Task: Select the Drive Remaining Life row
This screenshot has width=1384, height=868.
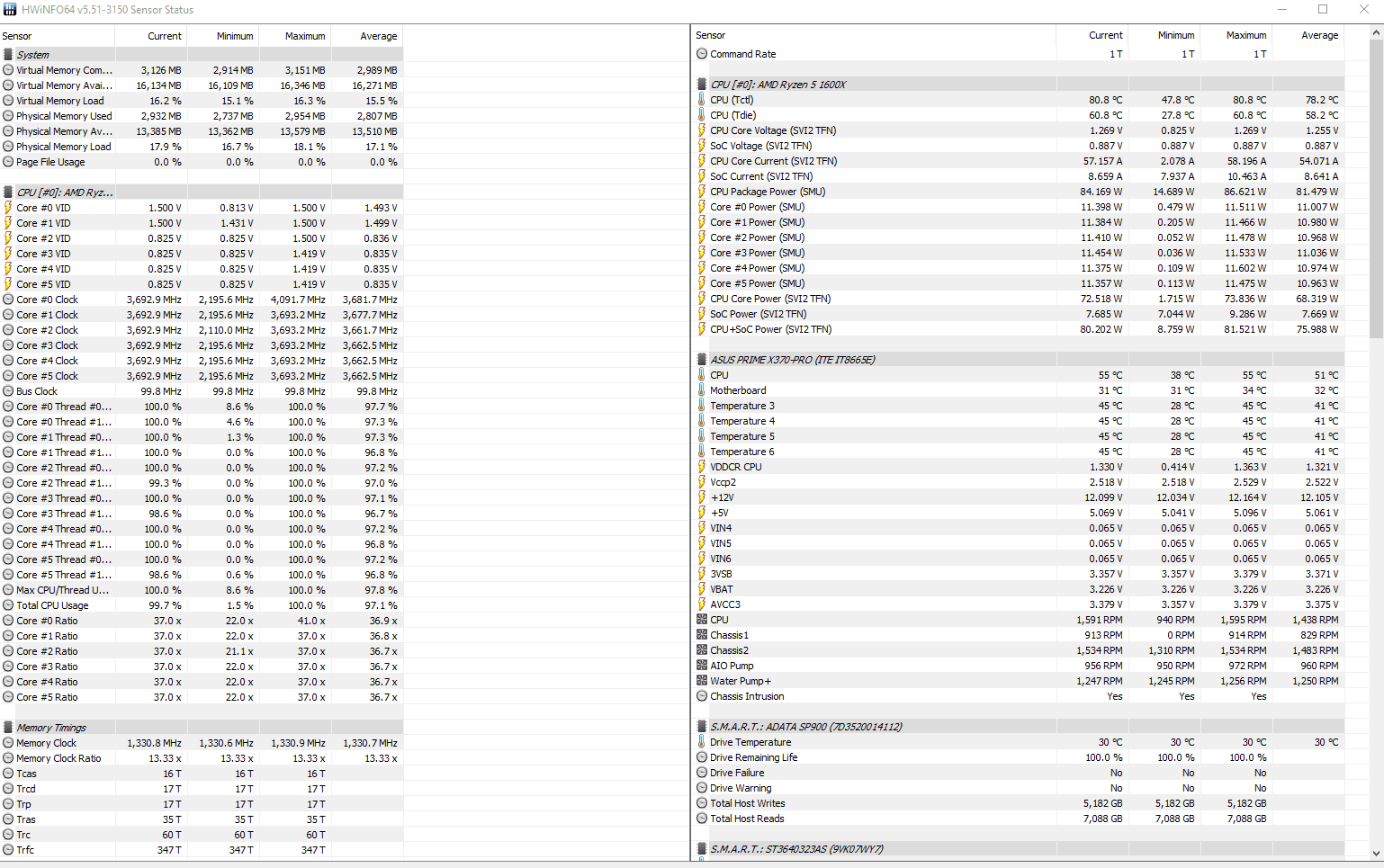Action: (x=1019, y=757)
